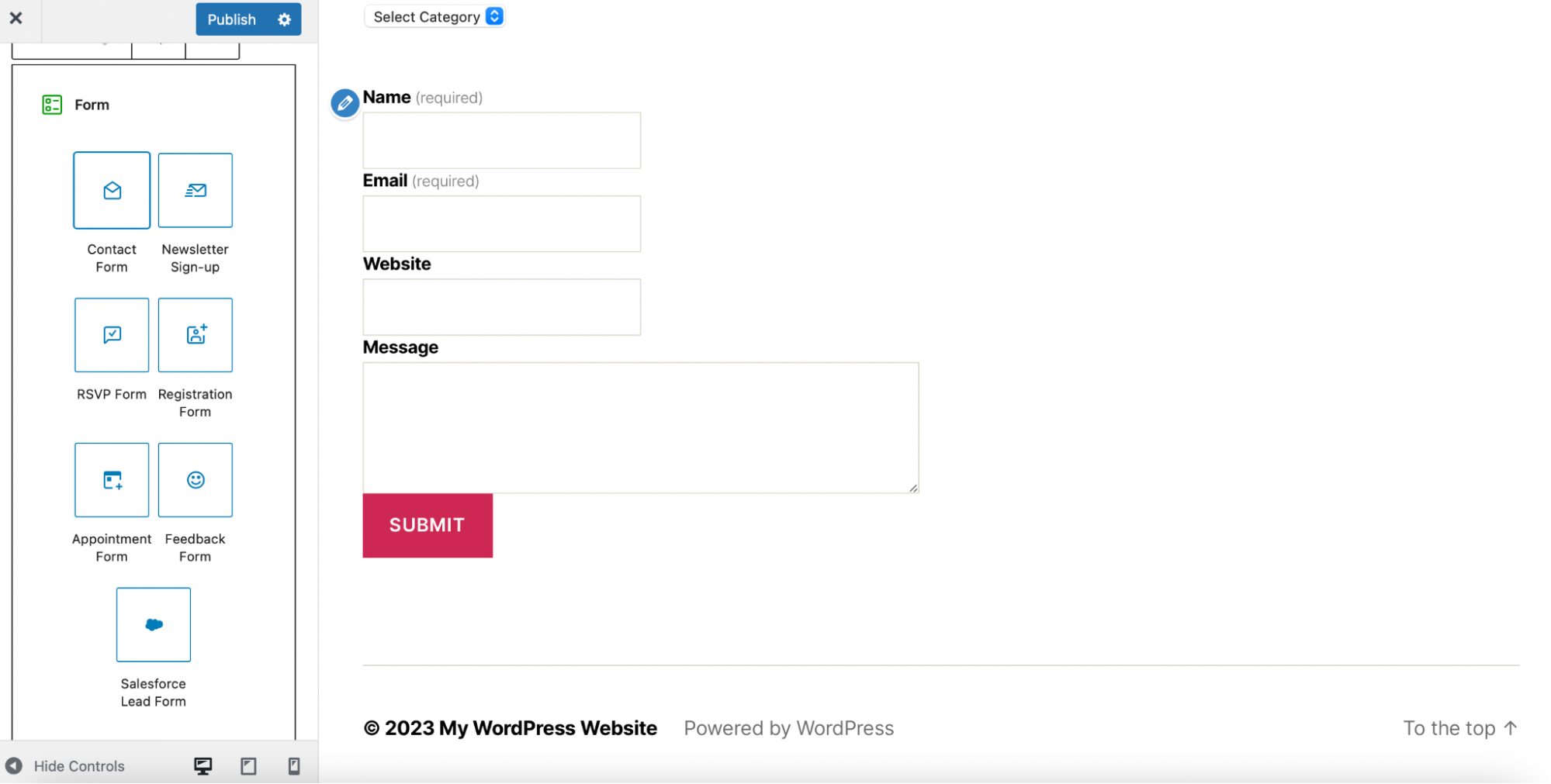The height and width of the screenshot is (784, 1551).
Task: Choose the Appointment Form icon
Action: (x=112, y=480)
